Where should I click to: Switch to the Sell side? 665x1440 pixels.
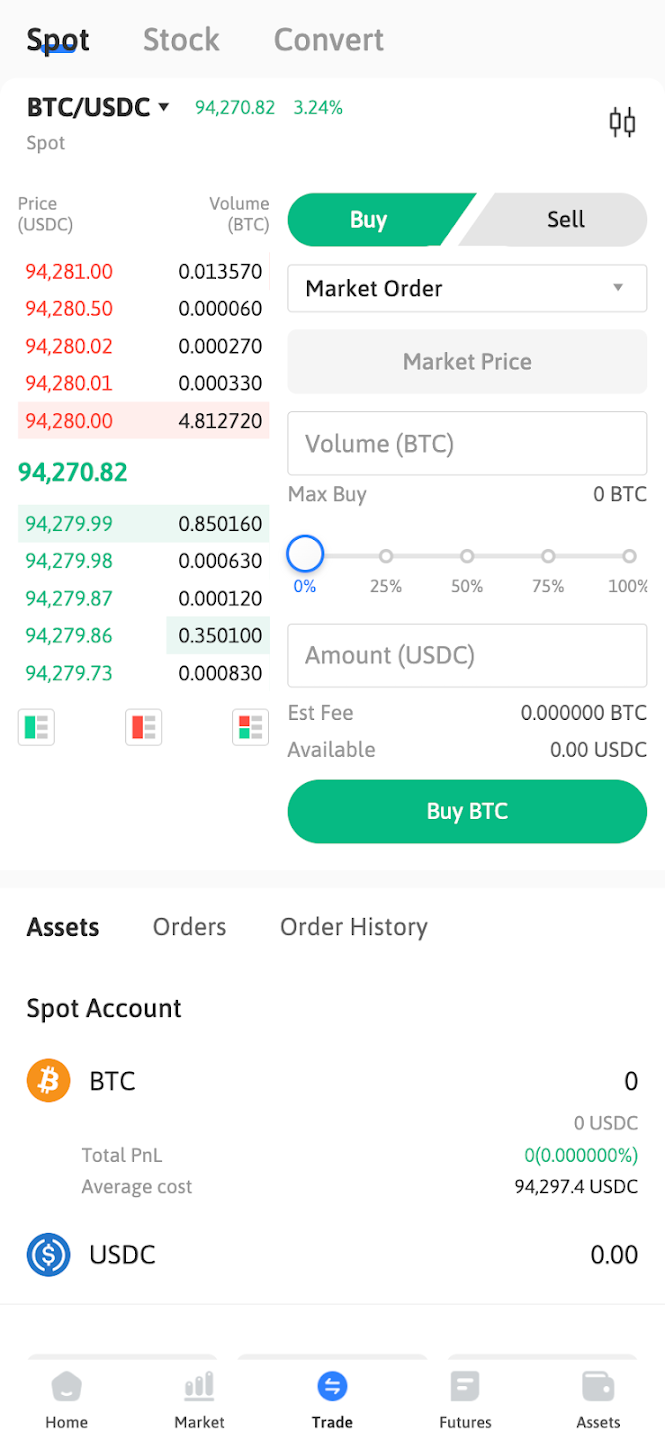(566, 219)
